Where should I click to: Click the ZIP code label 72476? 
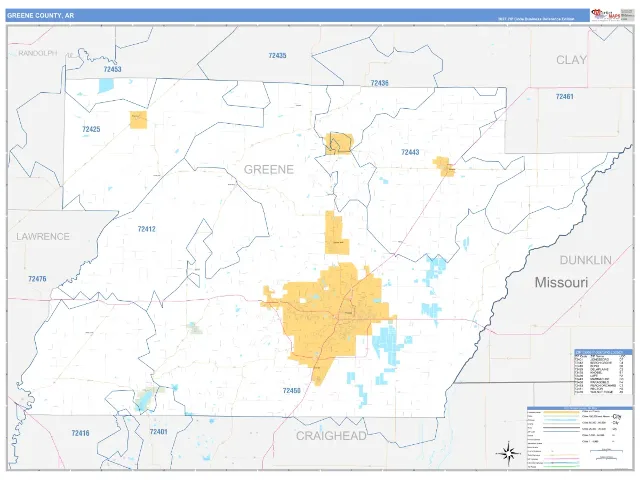(37, 279)
